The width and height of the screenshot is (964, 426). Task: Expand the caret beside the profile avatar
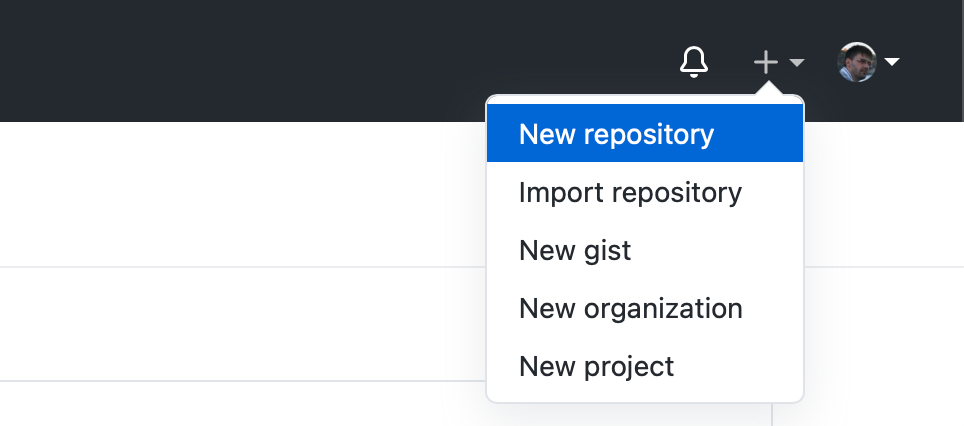pyautogui.click(x=892, y=61)
